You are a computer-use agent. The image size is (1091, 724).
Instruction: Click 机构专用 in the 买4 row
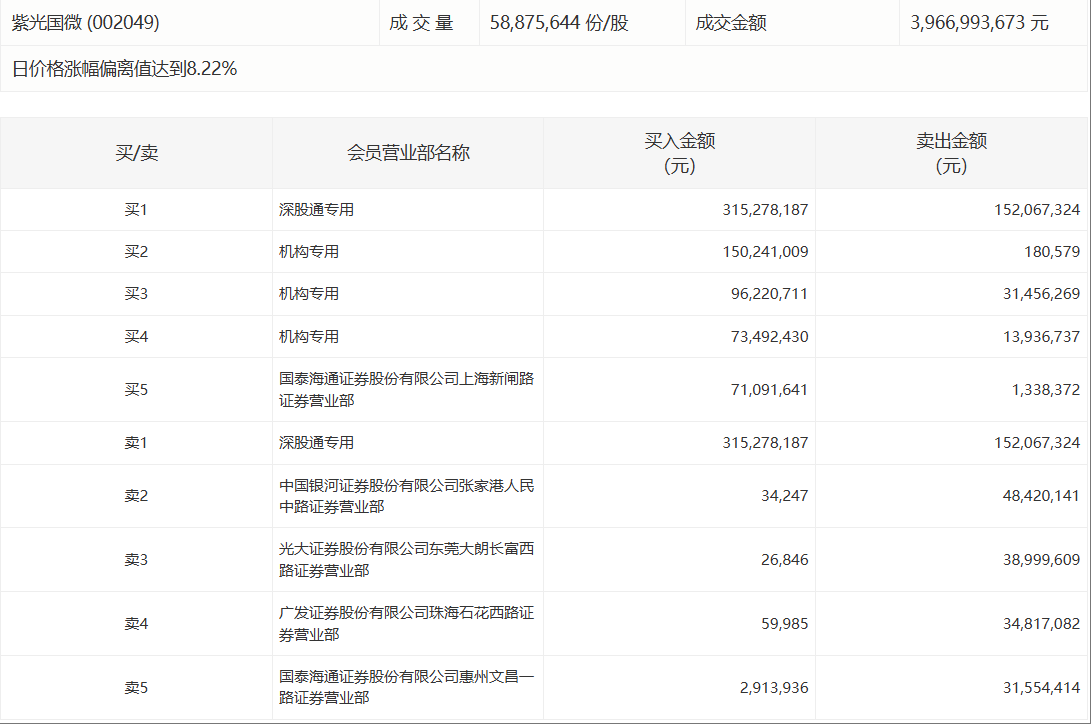309,337
